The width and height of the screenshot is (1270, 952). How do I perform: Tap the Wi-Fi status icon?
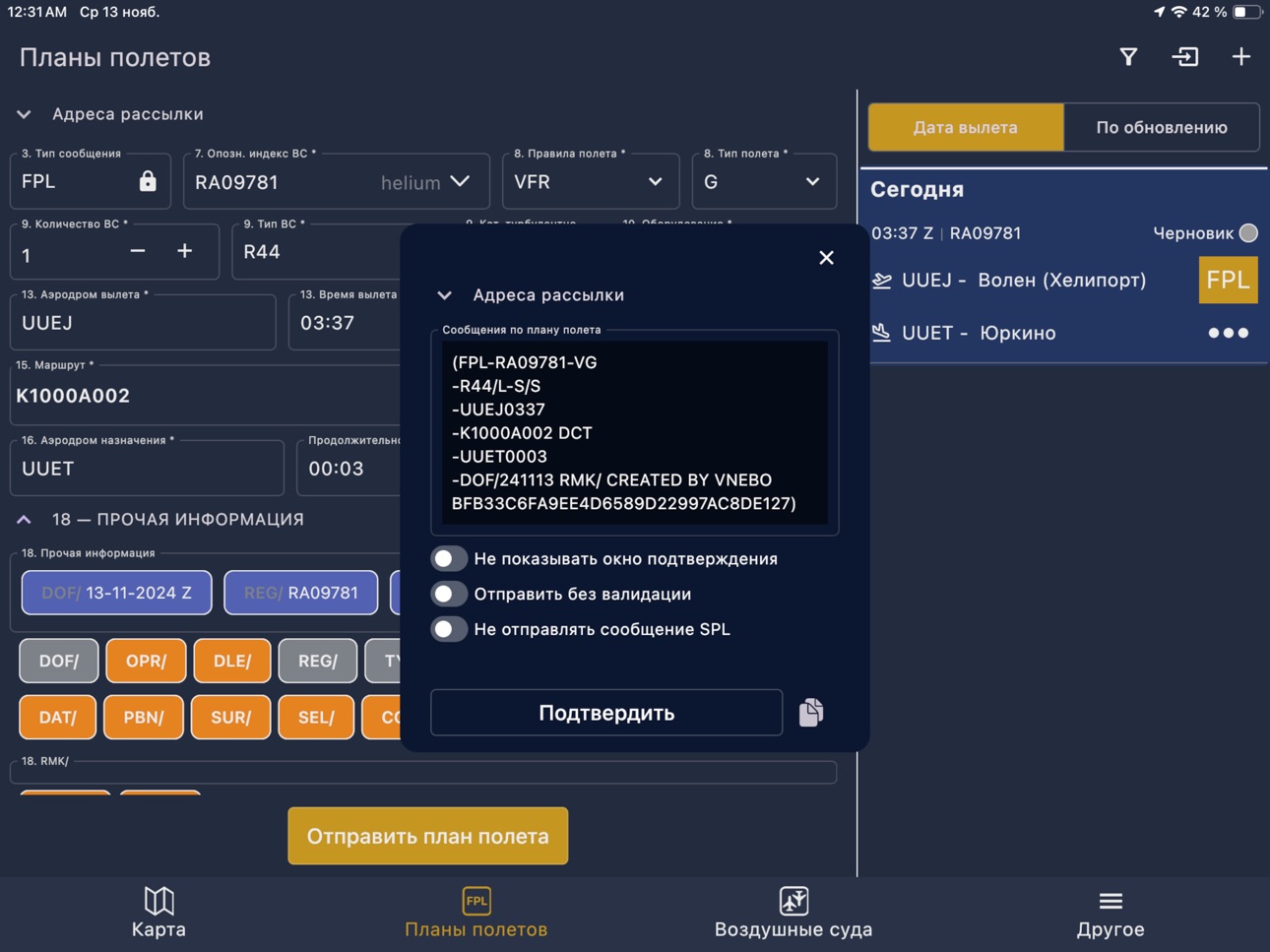coord(1178,12)
